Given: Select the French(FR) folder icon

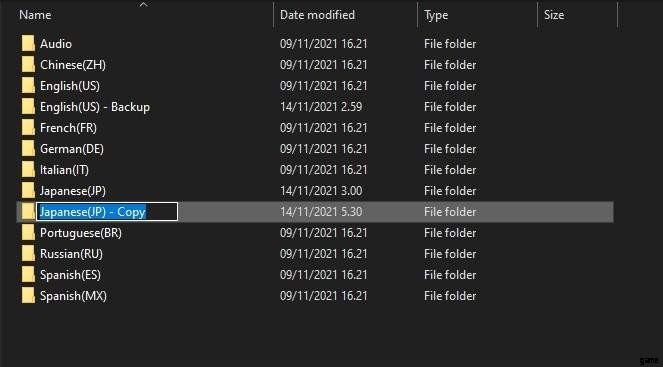Looking at the screenshot, I should [28, 128].
